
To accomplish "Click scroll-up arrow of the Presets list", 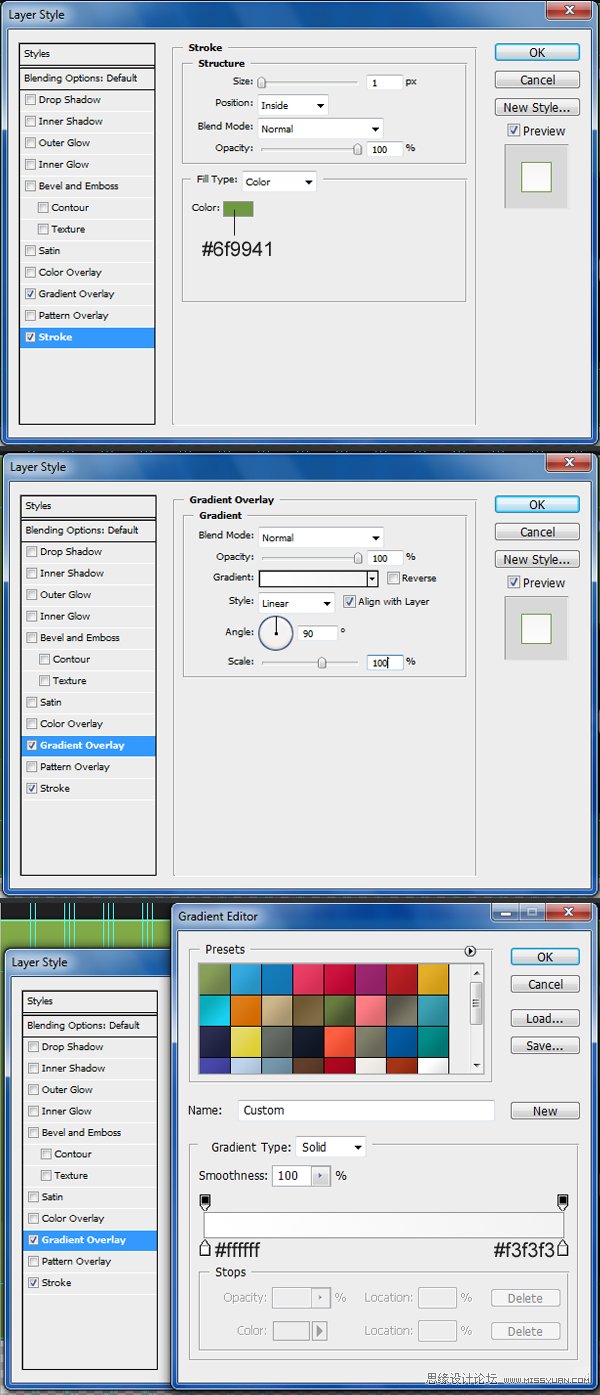I will [476, 972].
